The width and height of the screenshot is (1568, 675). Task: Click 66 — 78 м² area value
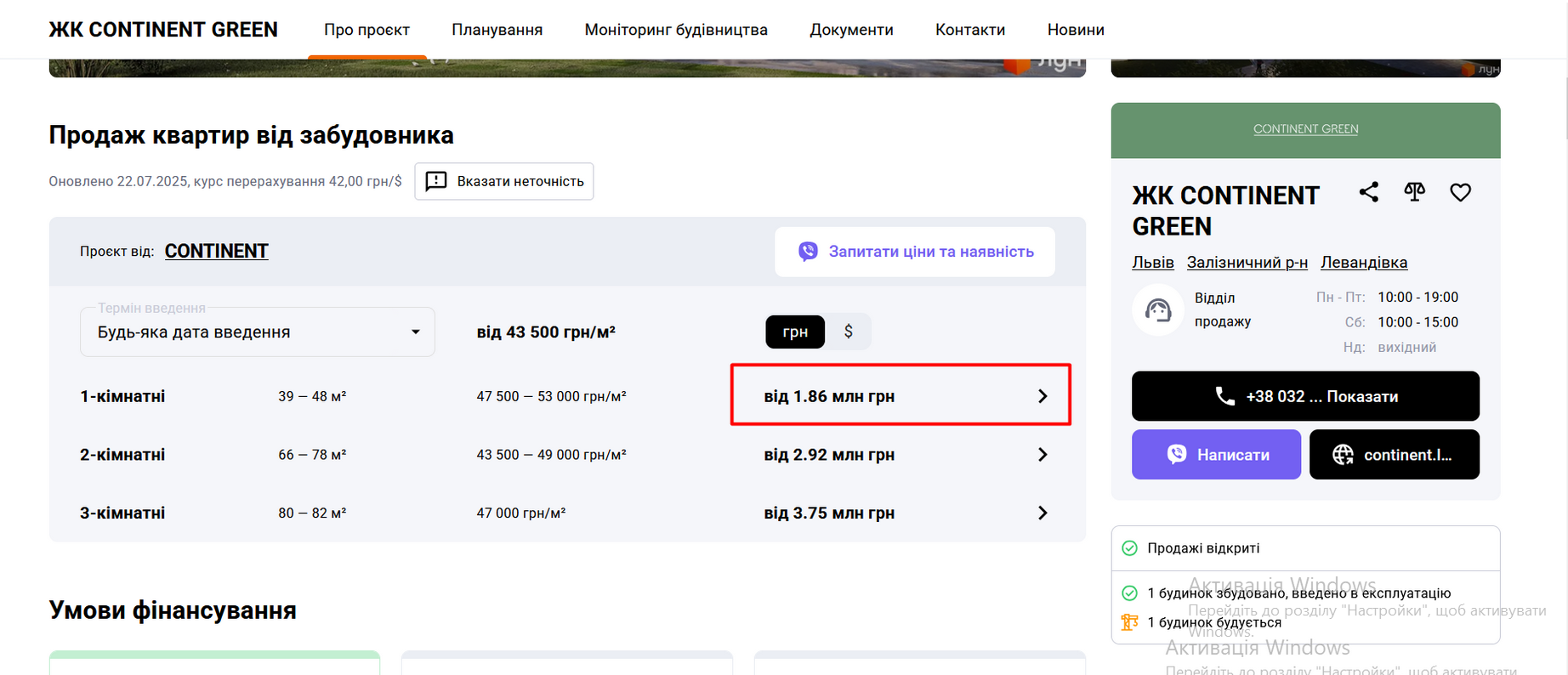coord(312,455)
